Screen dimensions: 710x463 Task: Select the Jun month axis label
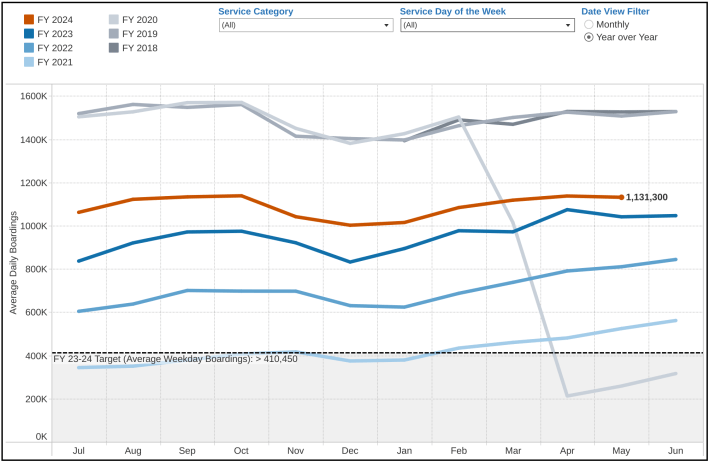tap(676, 451)
